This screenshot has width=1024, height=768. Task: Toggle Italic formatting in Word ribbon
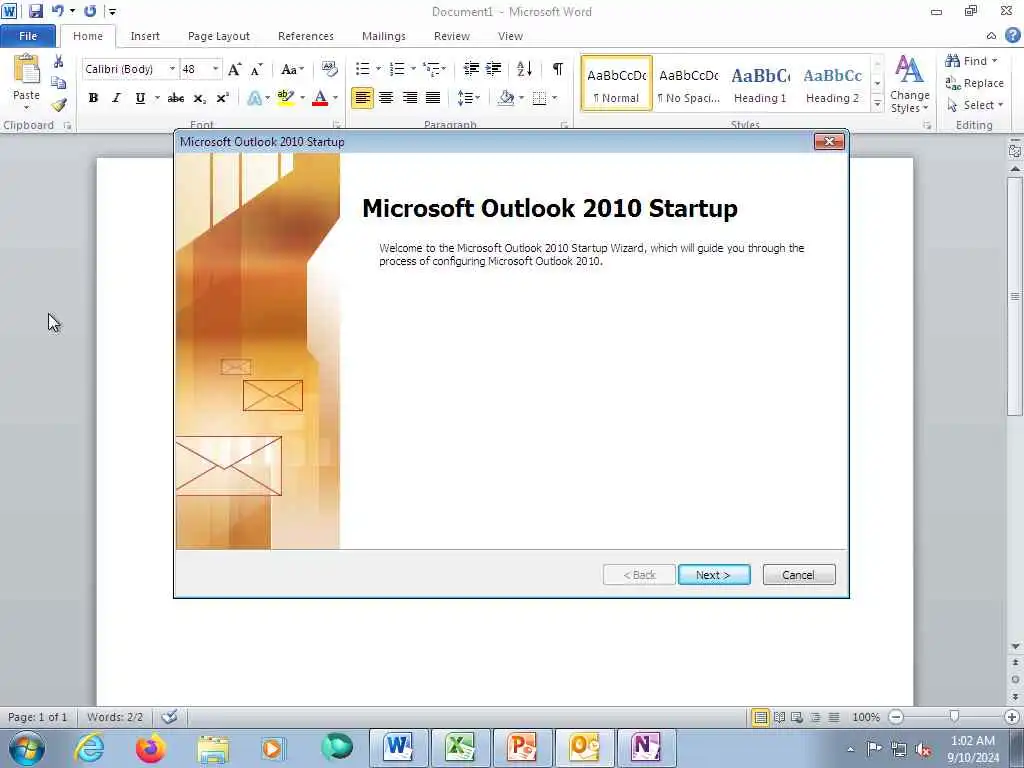click(x=116, y=98)
